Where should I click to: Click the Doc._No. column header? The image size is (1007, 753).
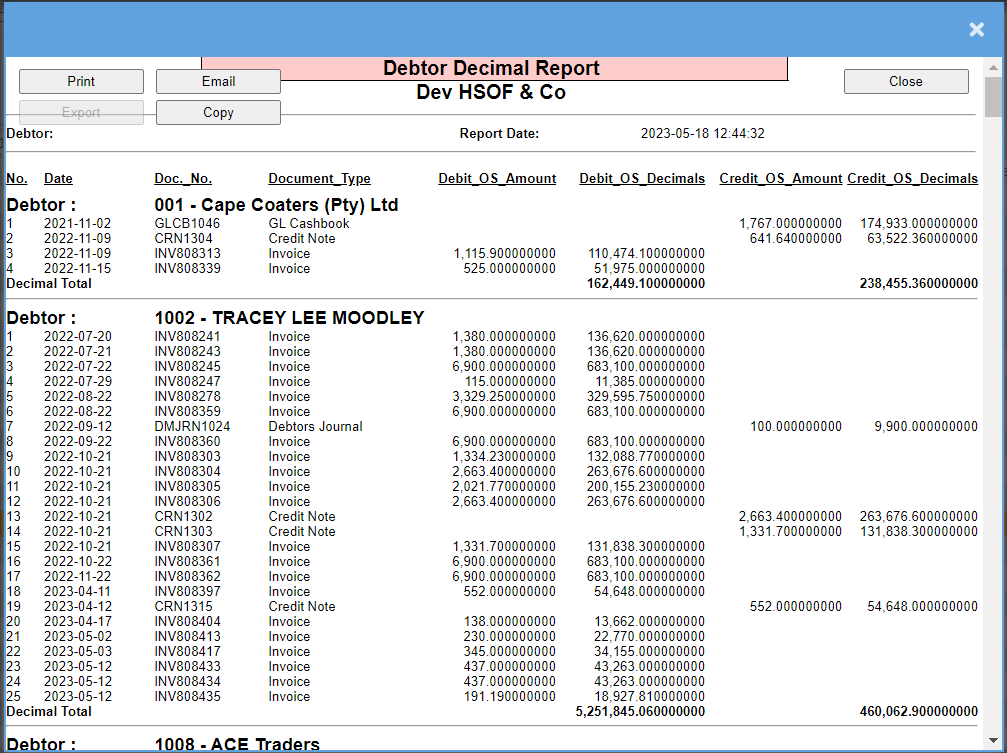(x=183, y=179)
